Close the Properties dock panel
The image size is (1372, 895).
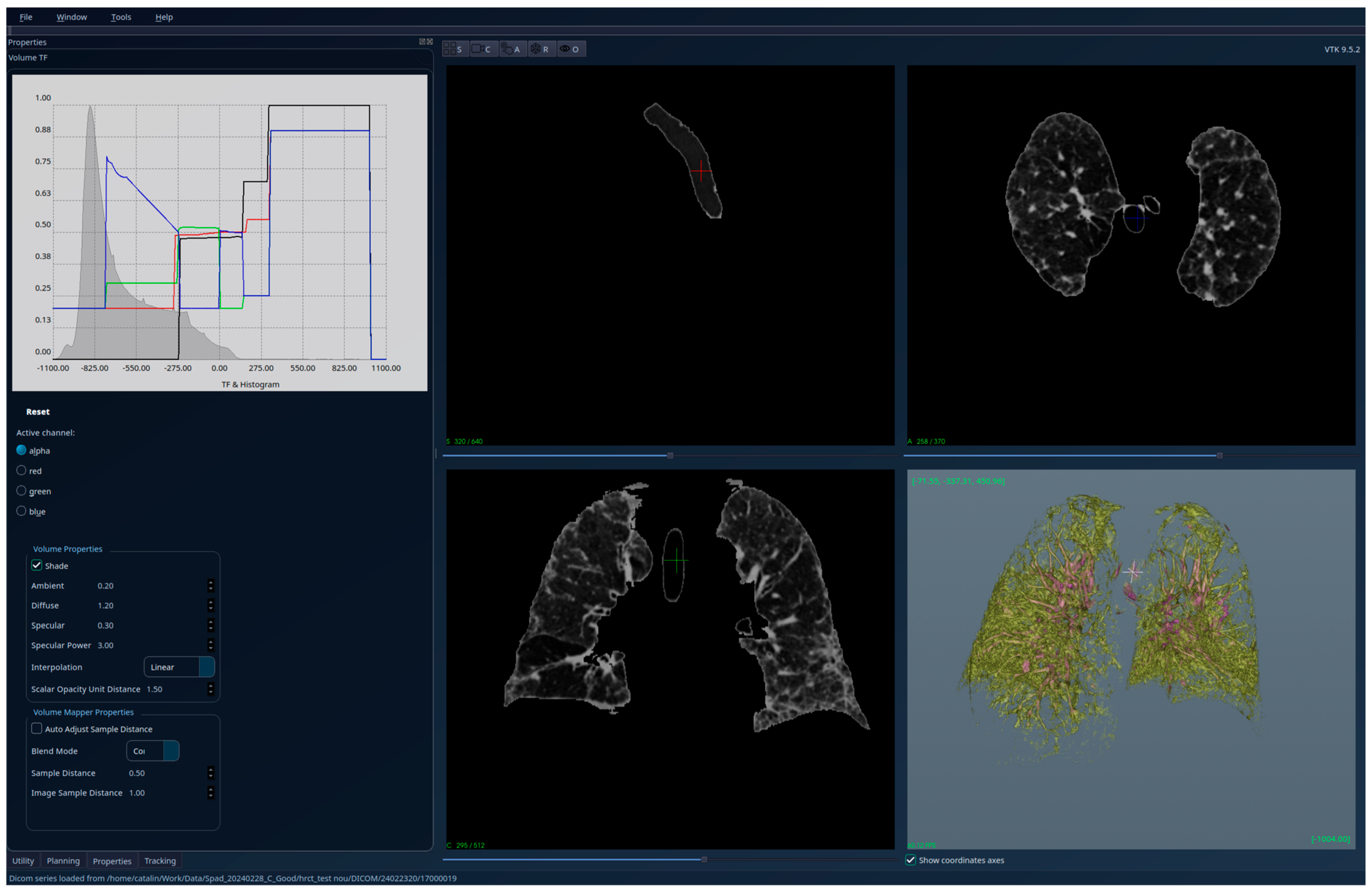click(430, 42)
